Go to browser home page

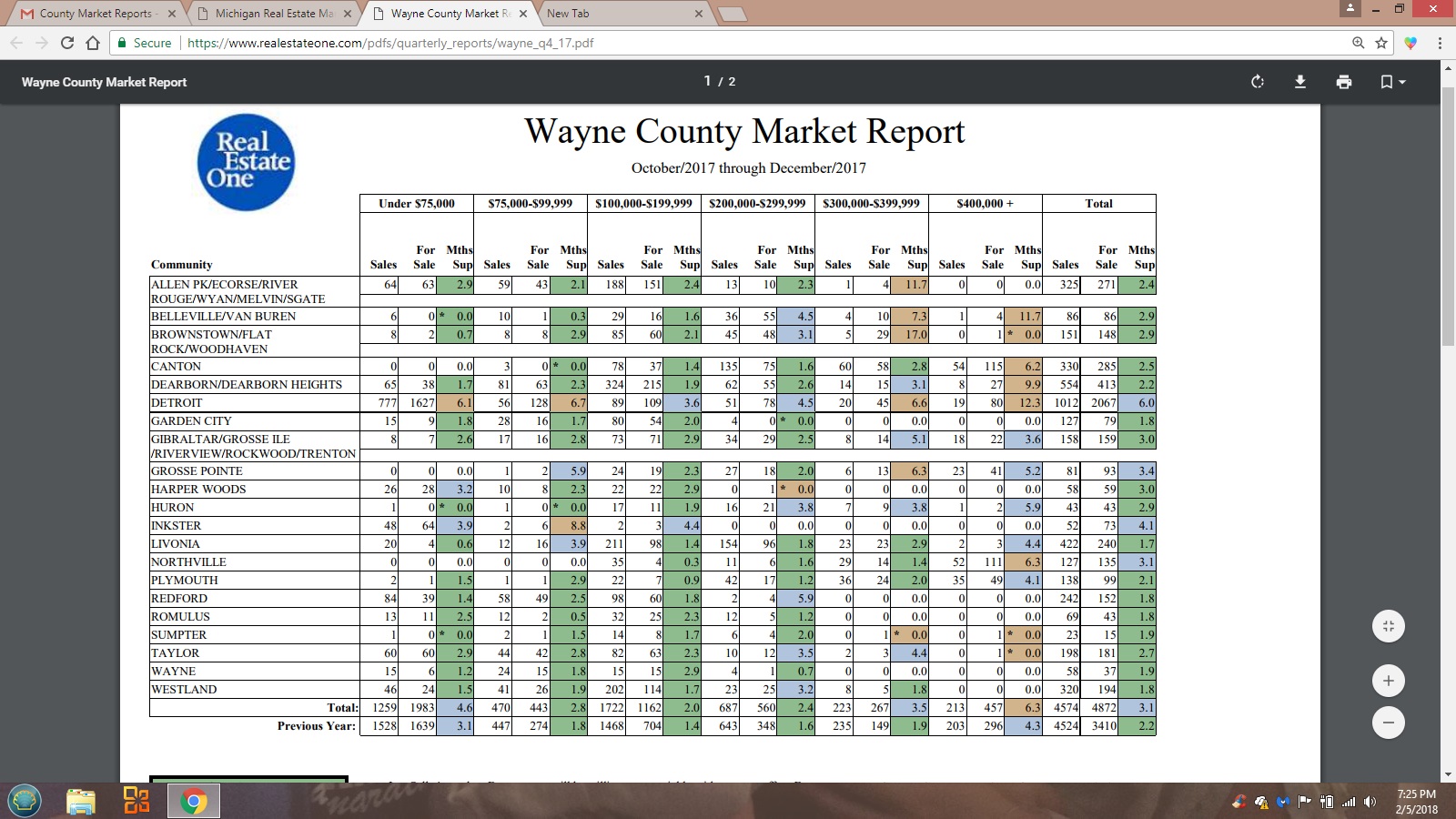tap(93, 43)
